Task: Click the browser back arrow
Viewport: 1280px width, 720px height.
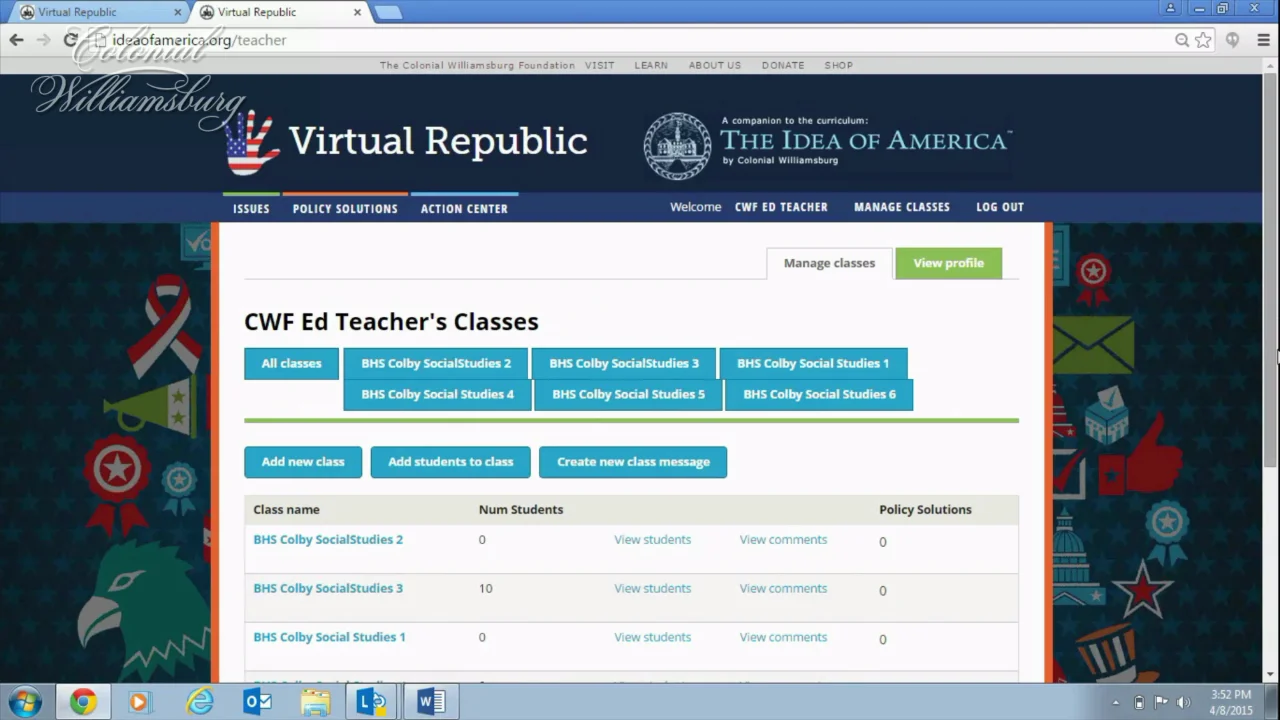Action: 17,40
